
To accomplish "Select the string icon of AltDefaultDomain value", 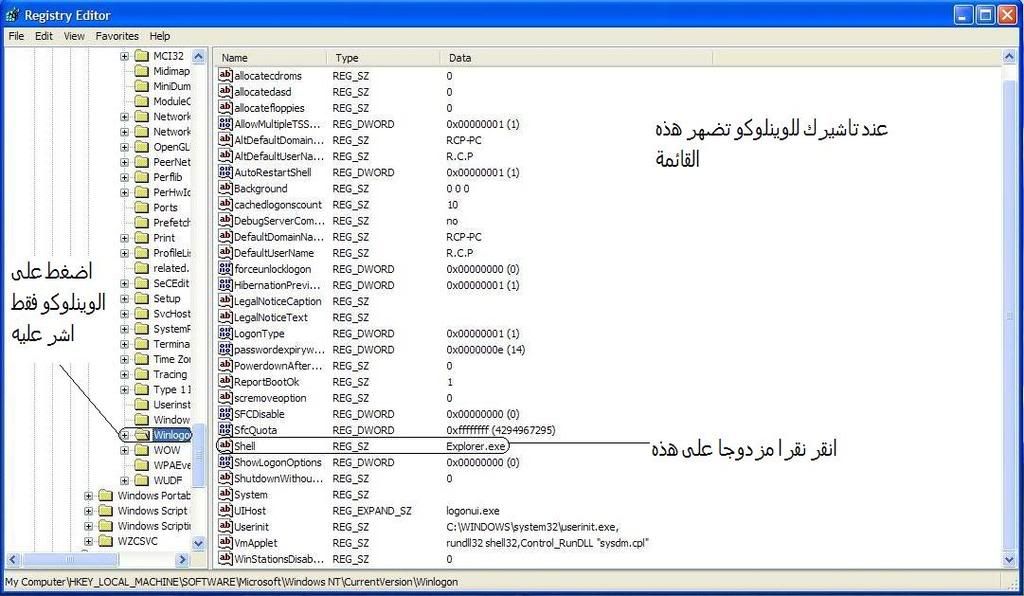I will click(x=225, y=140).
